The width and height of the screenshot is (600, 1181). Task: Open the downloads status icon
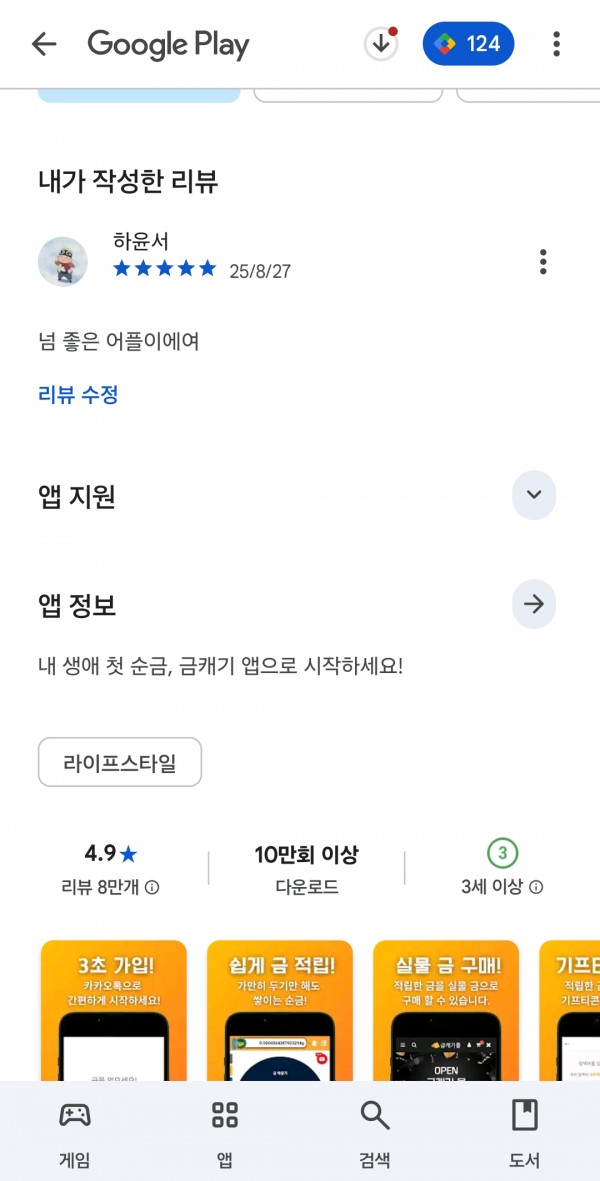click(x=381, y=44)
